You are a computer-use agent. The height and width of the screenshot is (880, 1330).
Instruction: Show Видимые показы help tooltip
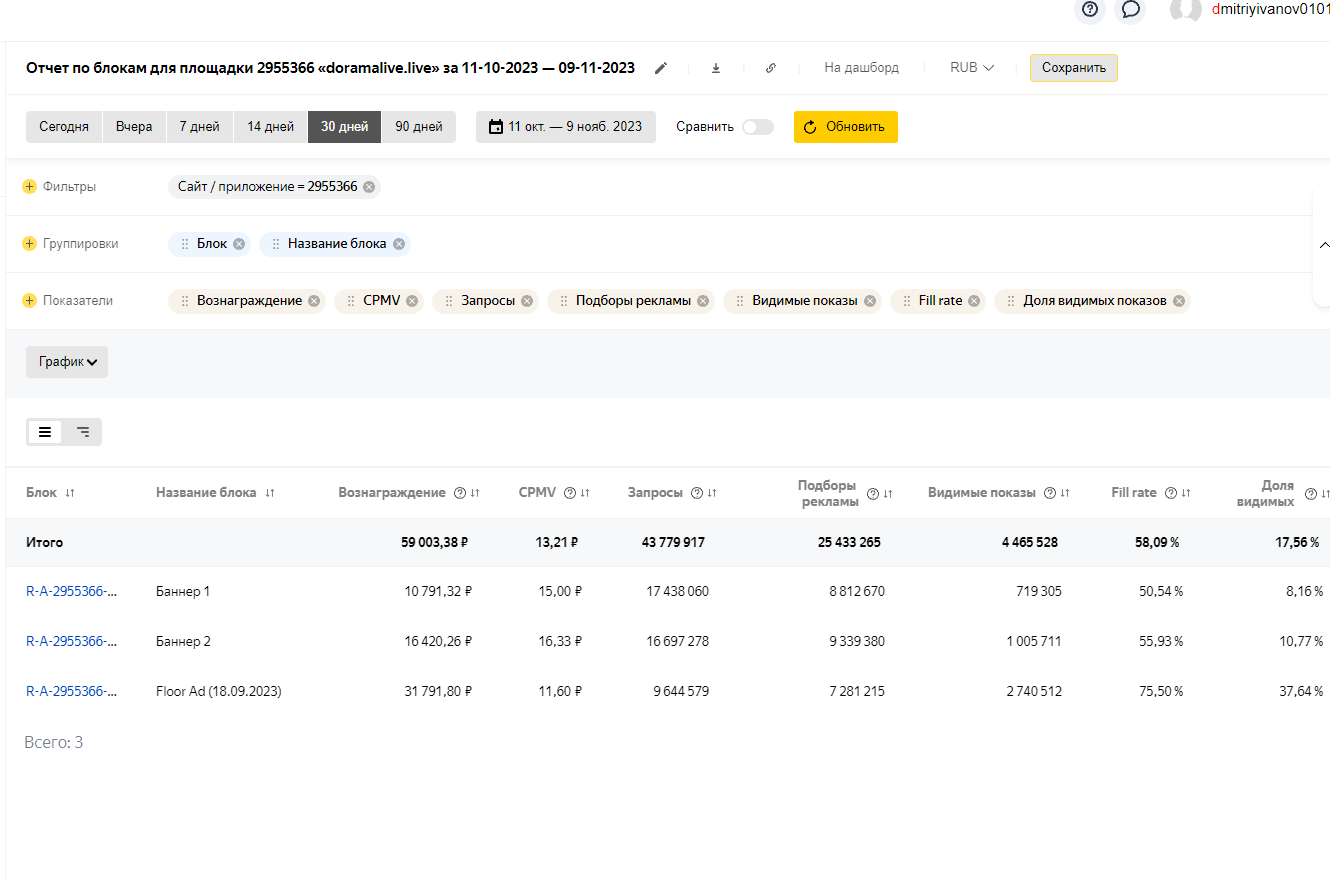tap(1050, 493)
